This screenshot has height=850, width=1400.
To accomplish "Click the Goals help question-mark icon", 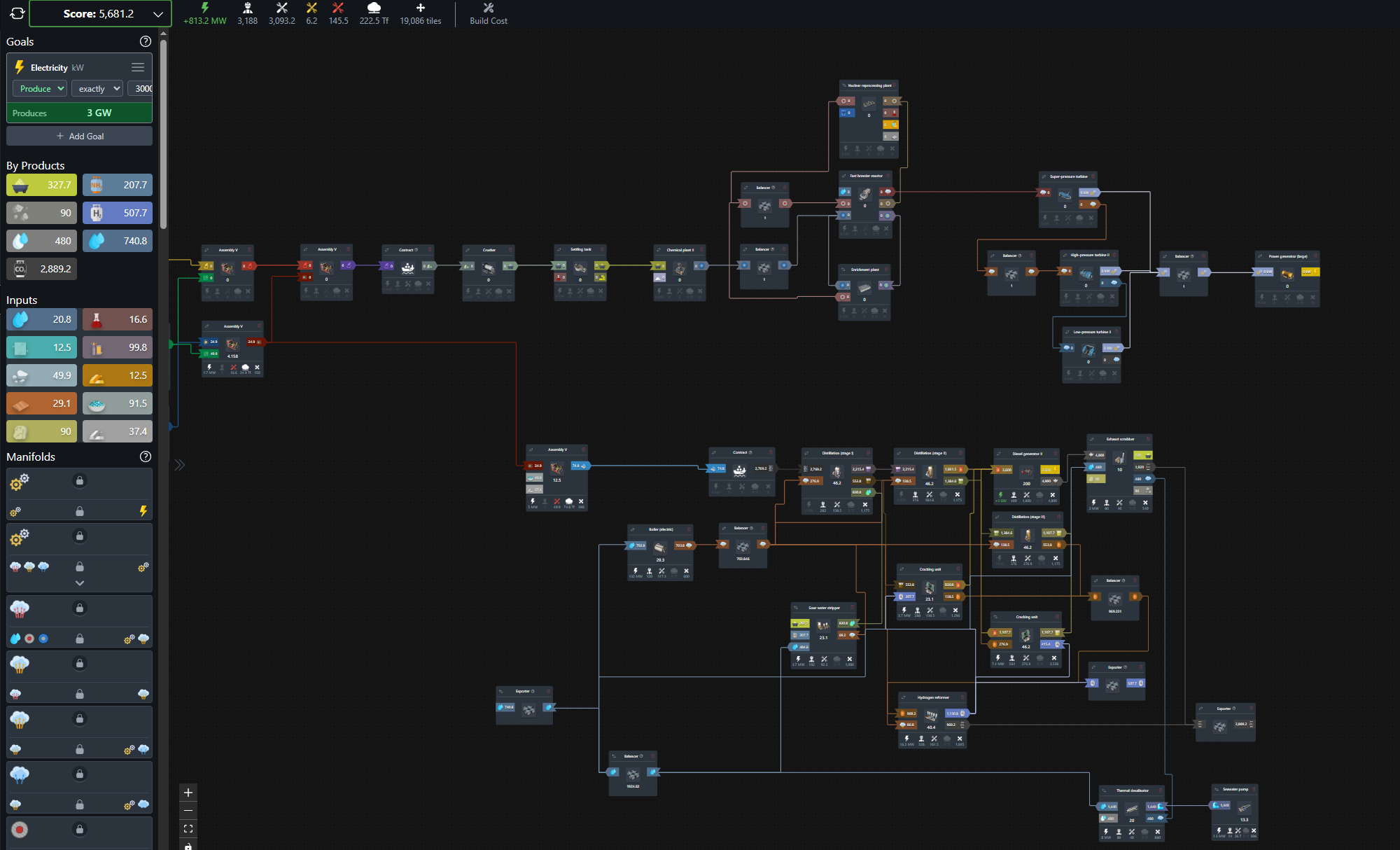I will coord(146,41).
